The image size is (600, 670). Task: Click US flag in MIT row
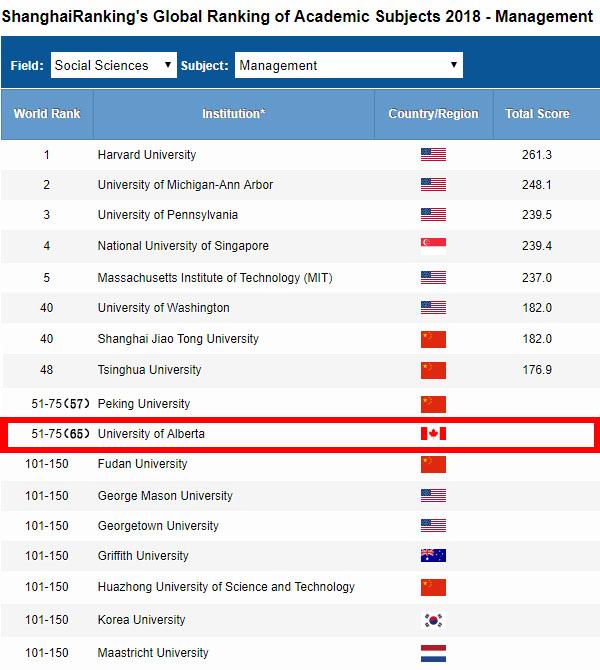(x=433, y=278)
